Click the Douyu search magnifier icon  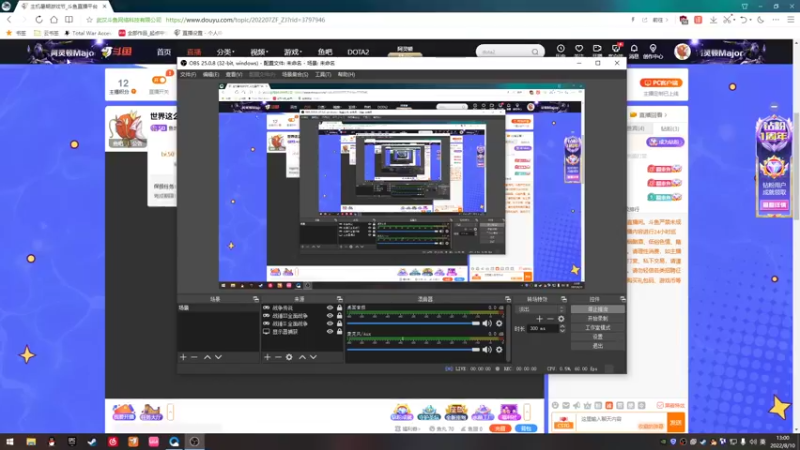click(x=535, y=52)
